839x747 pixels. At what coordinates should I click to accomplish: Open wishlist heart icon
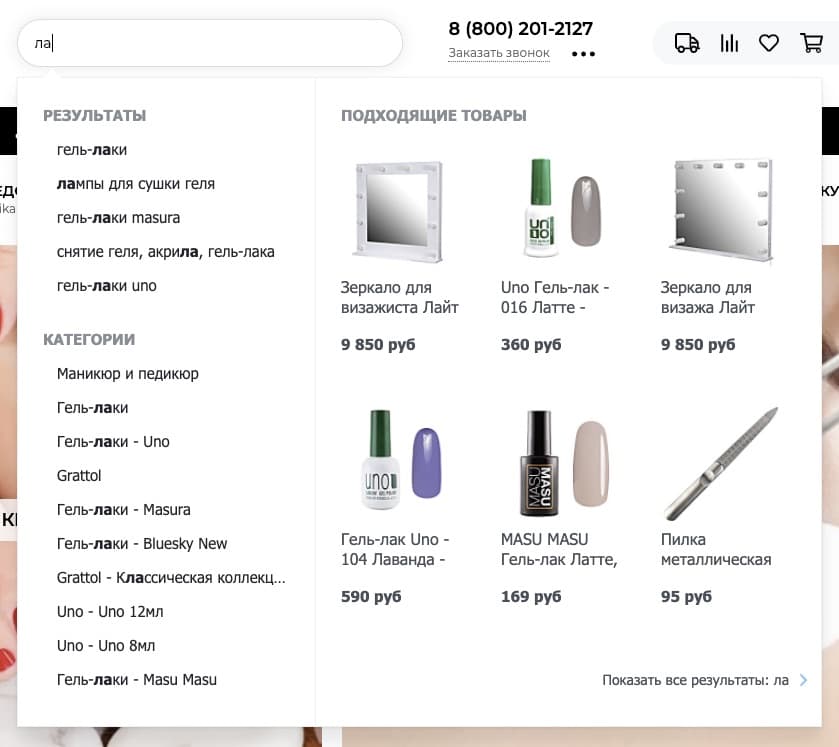(x=768, y=43)
